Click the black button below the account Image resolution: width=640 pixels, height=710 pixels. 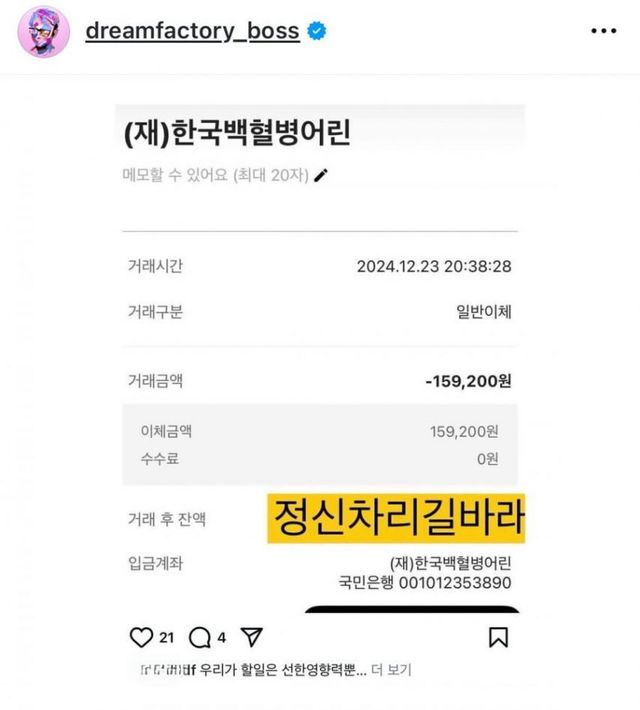[412, 609]
